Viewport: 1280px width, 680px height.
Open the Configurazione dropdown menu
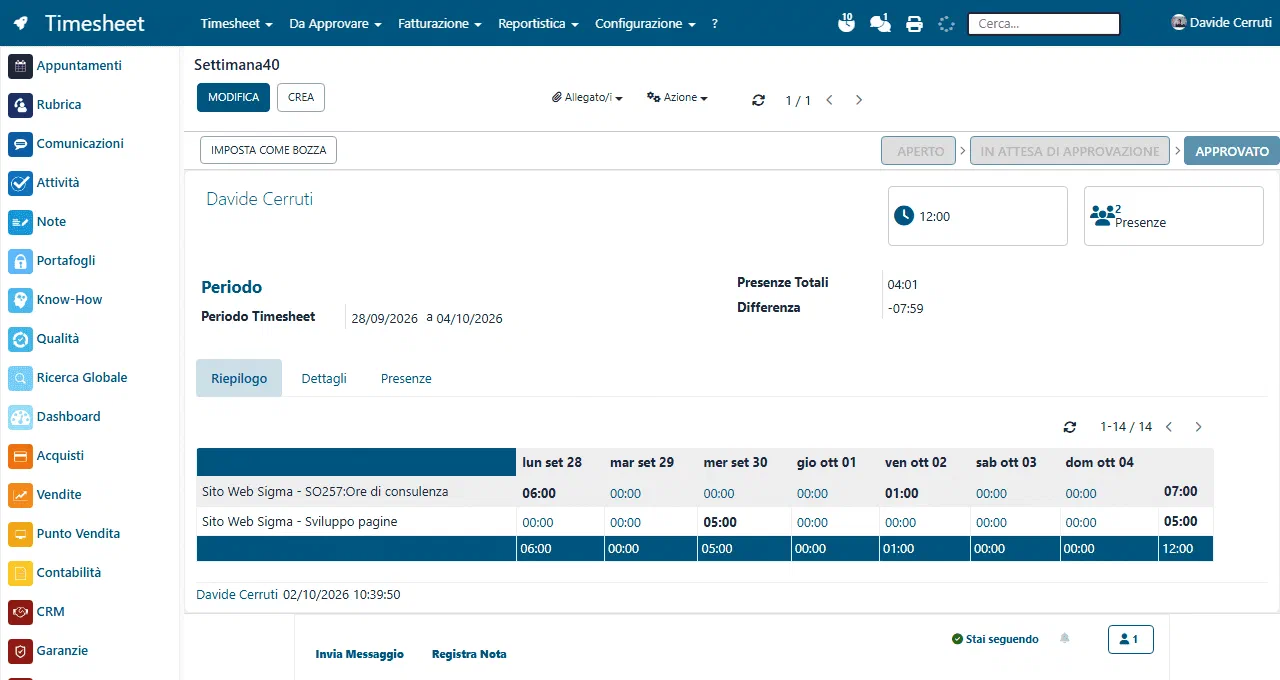pyautogui.click(x=645, y=23)
